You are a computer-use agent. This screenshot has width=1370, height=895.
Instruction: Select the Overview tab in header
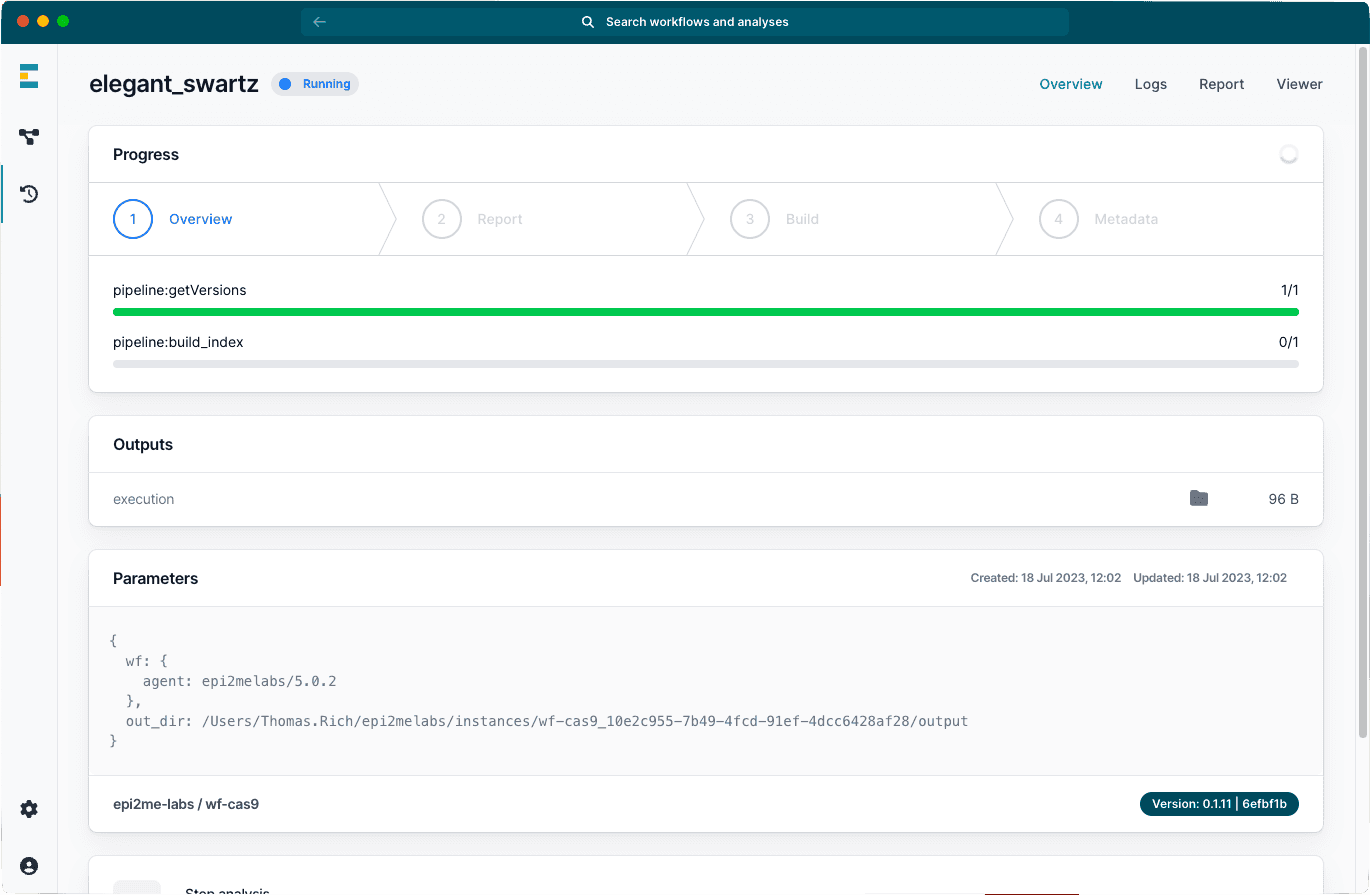(1070, 84)
